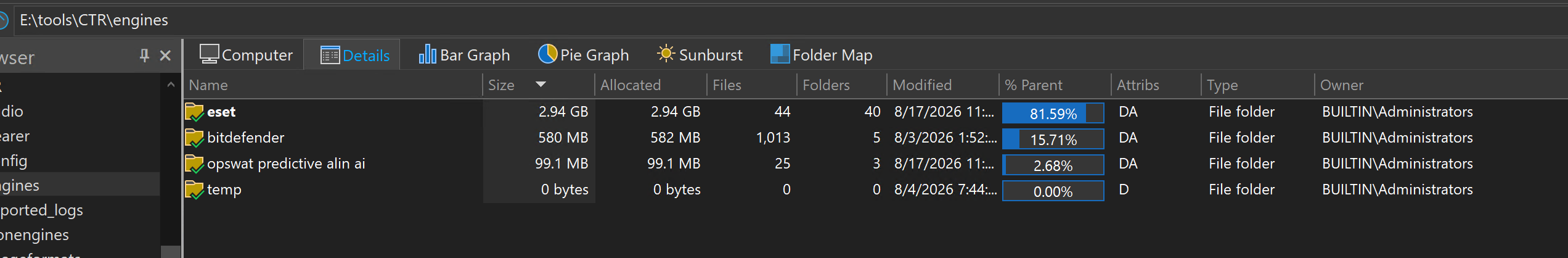Image resolution: width=1568 pixels, height=258 pixels.
Task: Open the Folder Map tab
Action: pyautogui.click(x=821, y=55)
